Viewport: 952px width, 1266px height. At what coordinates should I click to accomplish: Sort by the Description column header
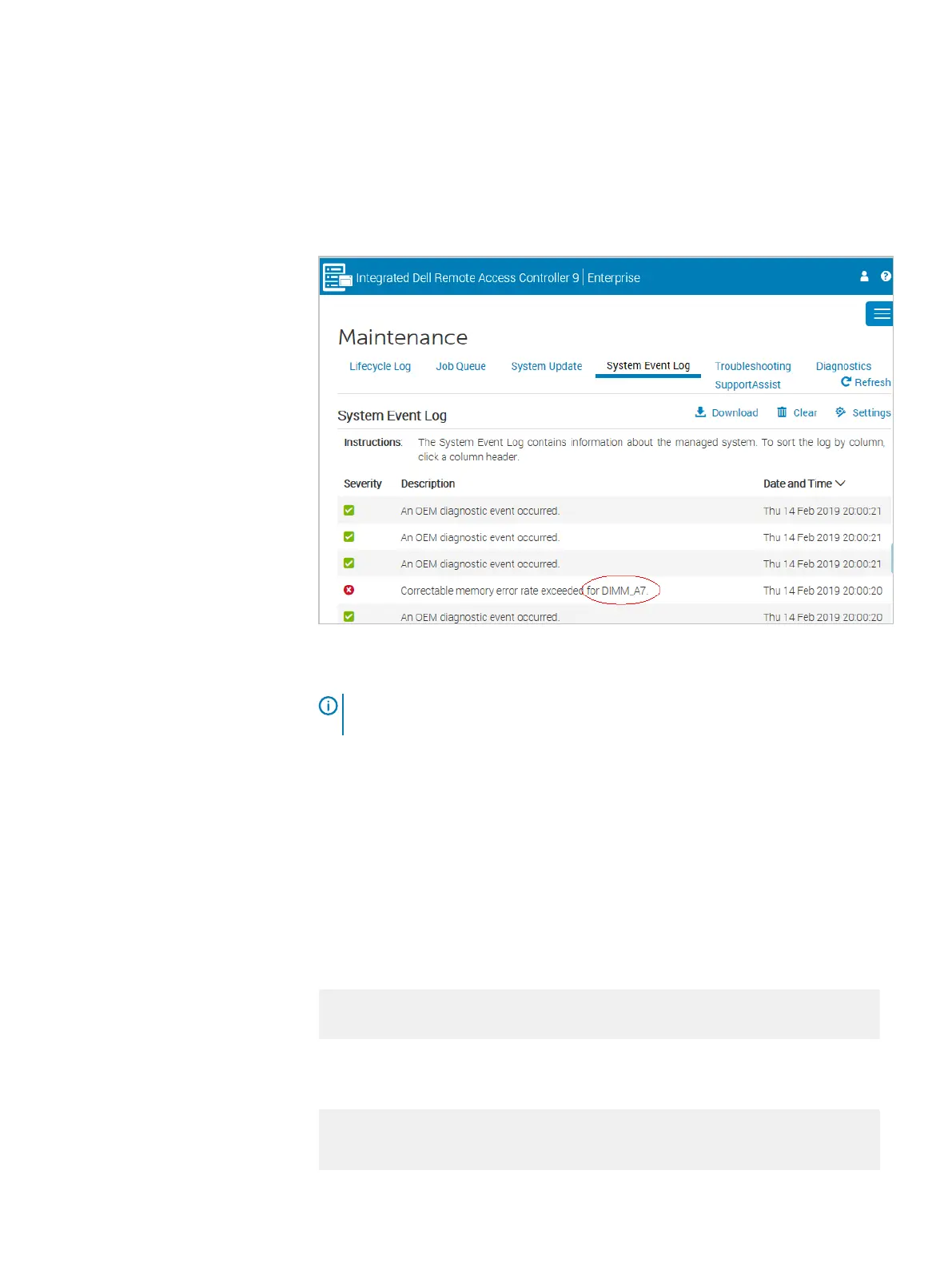click(x=428, y=484)
